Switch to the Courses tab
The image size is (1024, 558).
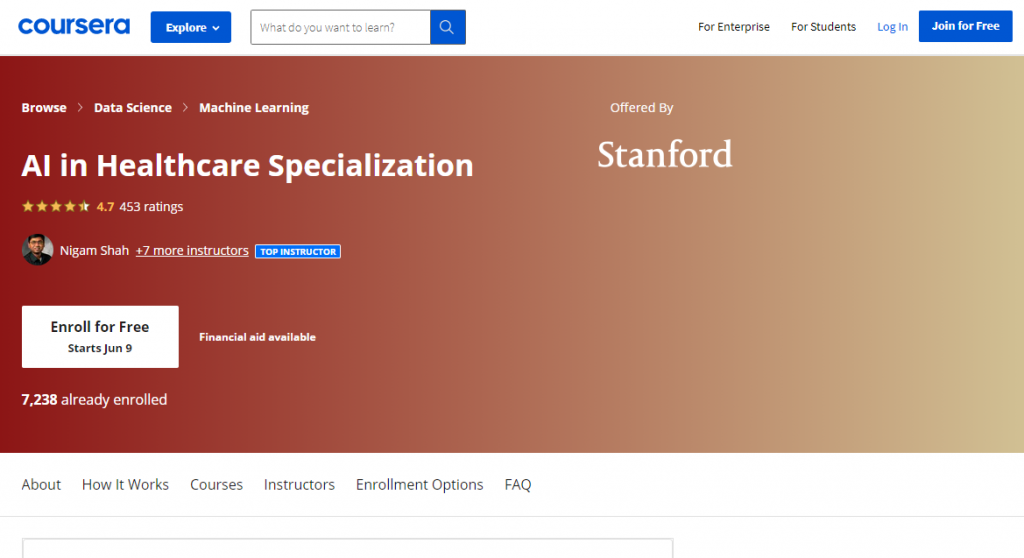[216, 484]
